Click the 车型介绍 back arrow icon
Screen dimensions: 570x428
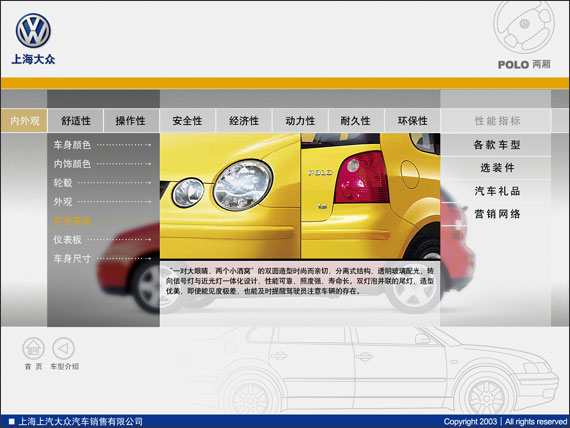click(63, 348)
